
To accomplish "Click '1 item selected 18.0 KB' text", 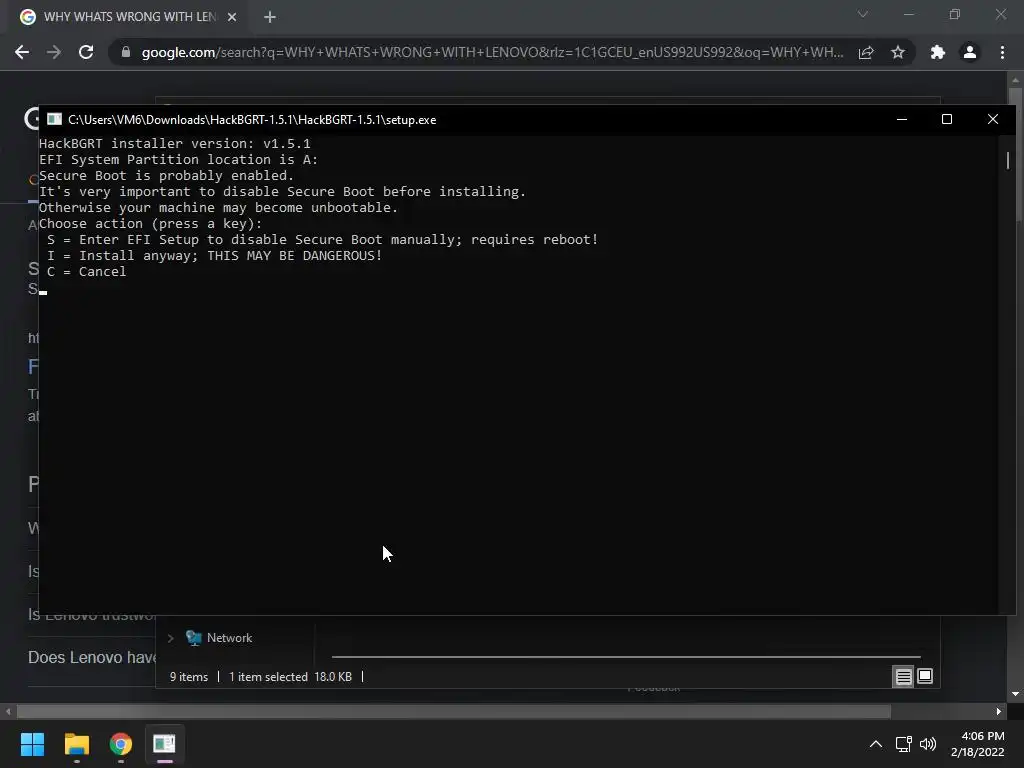I will (x=291, y=677).
